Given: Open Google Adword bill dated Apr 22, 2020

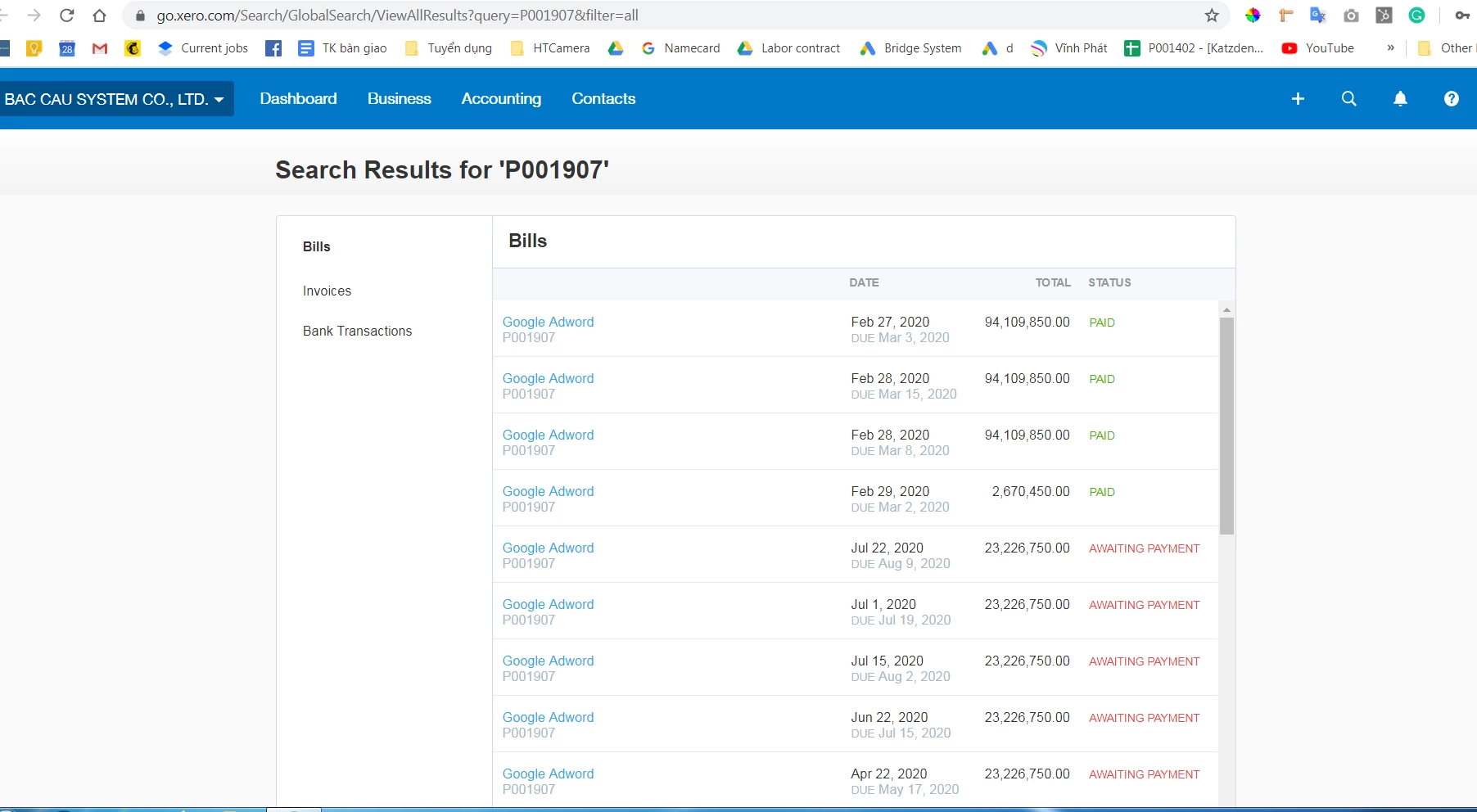Looking at the screenshot, I should click(x=548, y=774).
